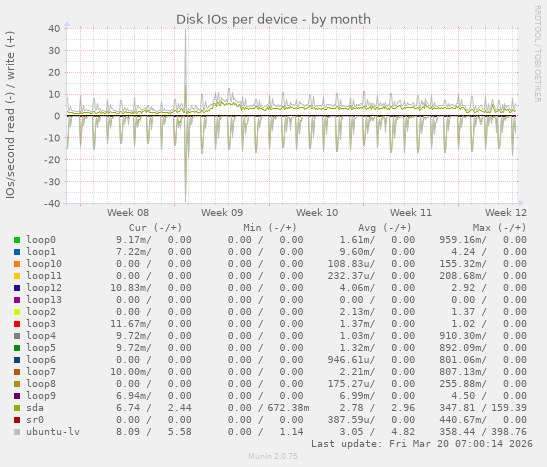Select the loop6 legend label
Image resolution: width=547 pixels, height=467 pixels.
pos(41,360)
